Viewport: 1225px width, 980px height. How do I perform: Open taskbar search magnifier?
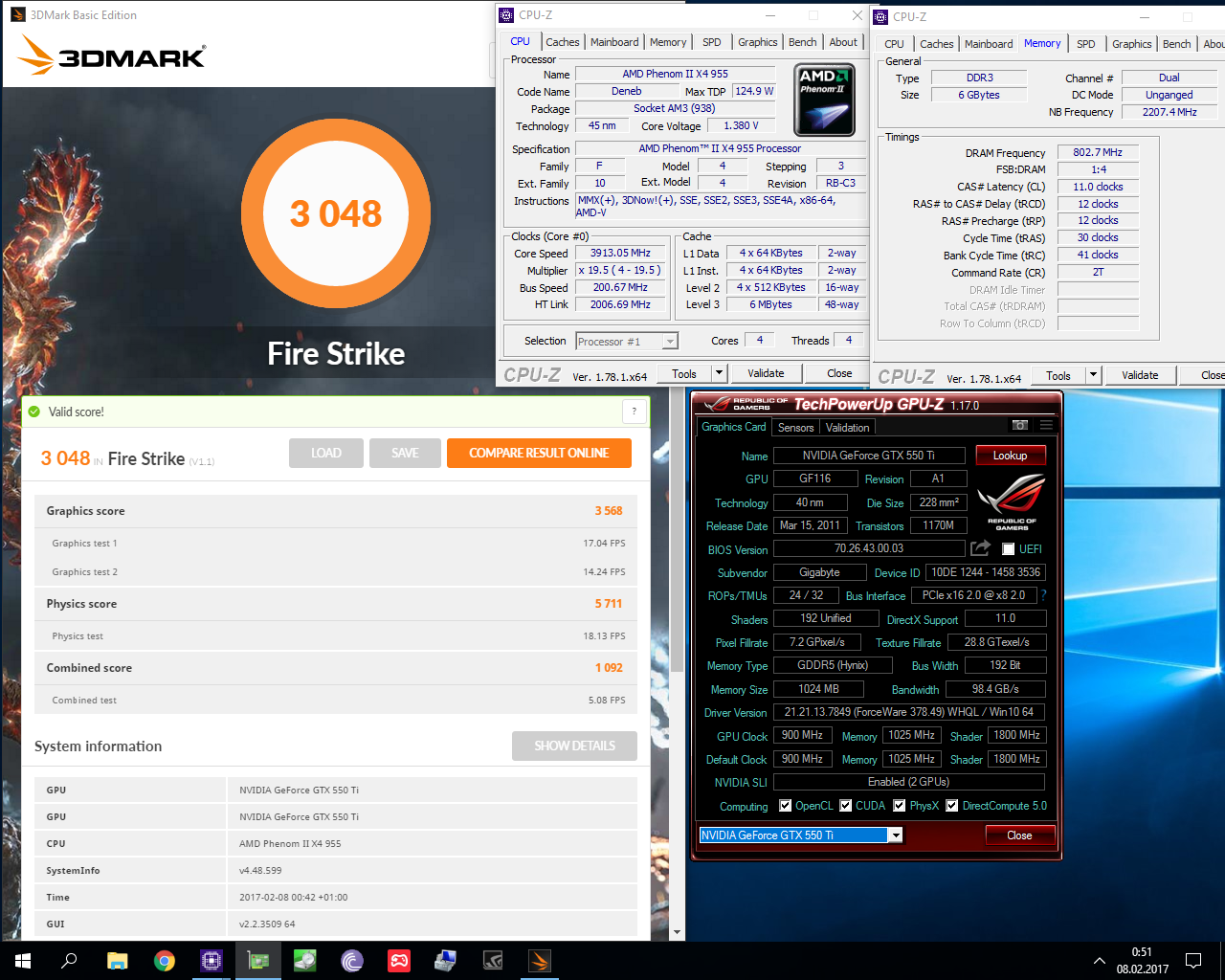[69, 961]
